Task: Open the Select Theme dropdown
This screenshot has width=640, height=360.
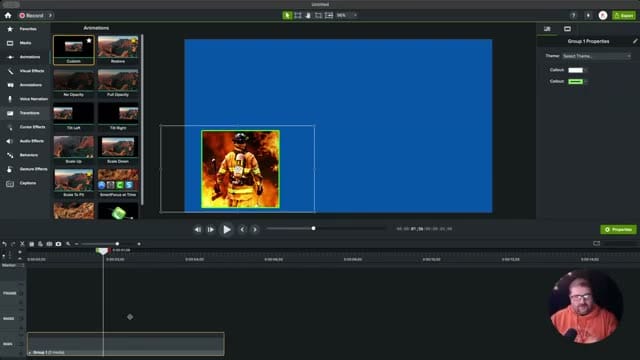Action: point(596,56)
